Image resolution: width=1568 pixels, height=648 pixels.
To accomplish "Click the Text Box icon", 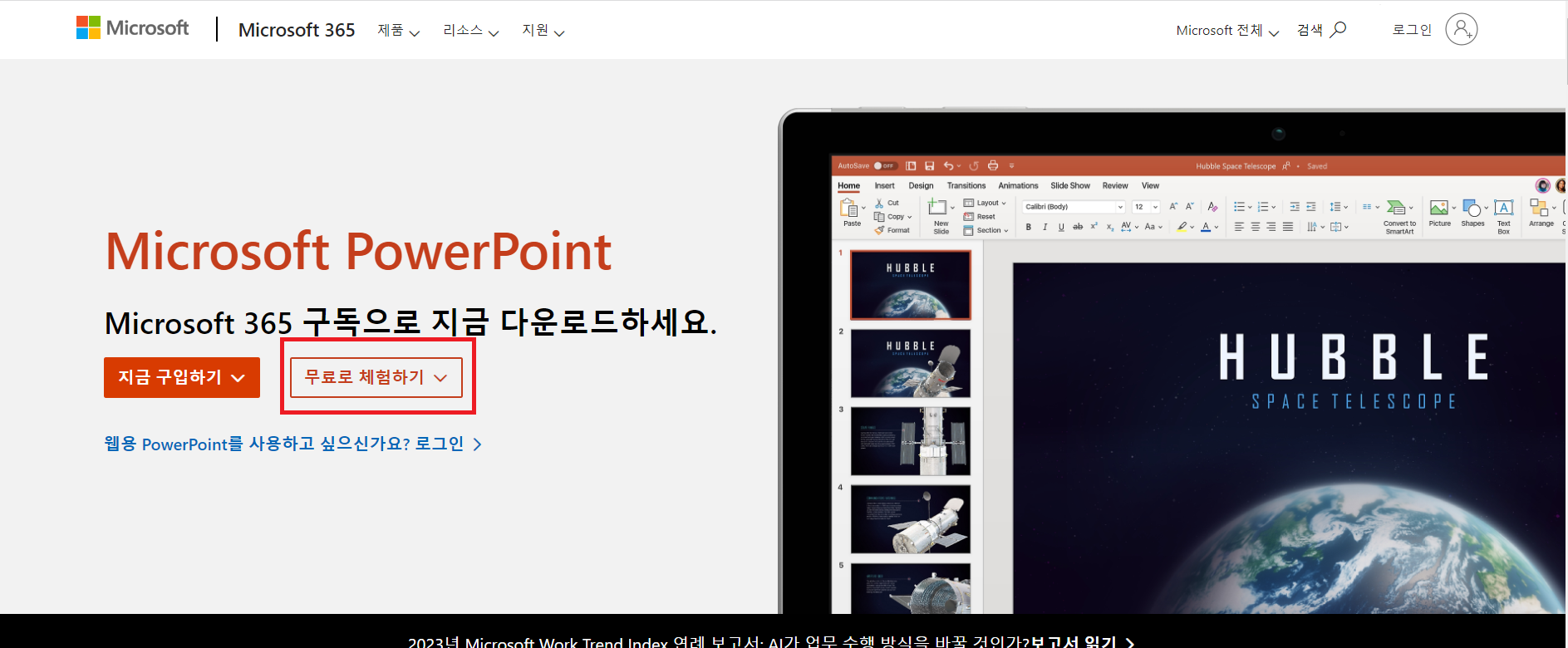I will point(1503,207).
